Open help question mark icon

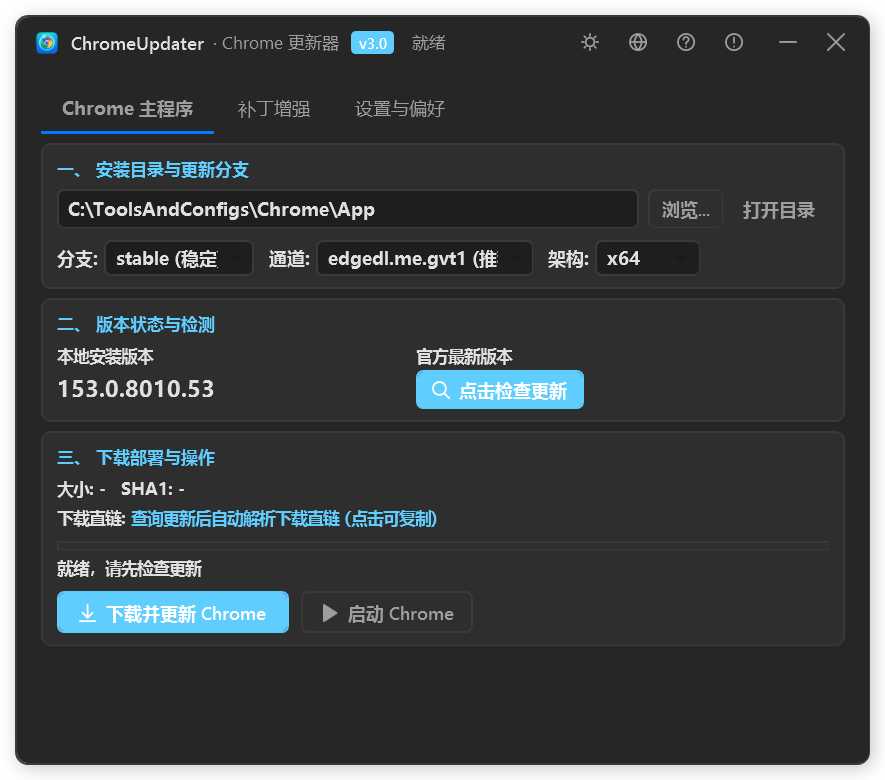point(686,42)
